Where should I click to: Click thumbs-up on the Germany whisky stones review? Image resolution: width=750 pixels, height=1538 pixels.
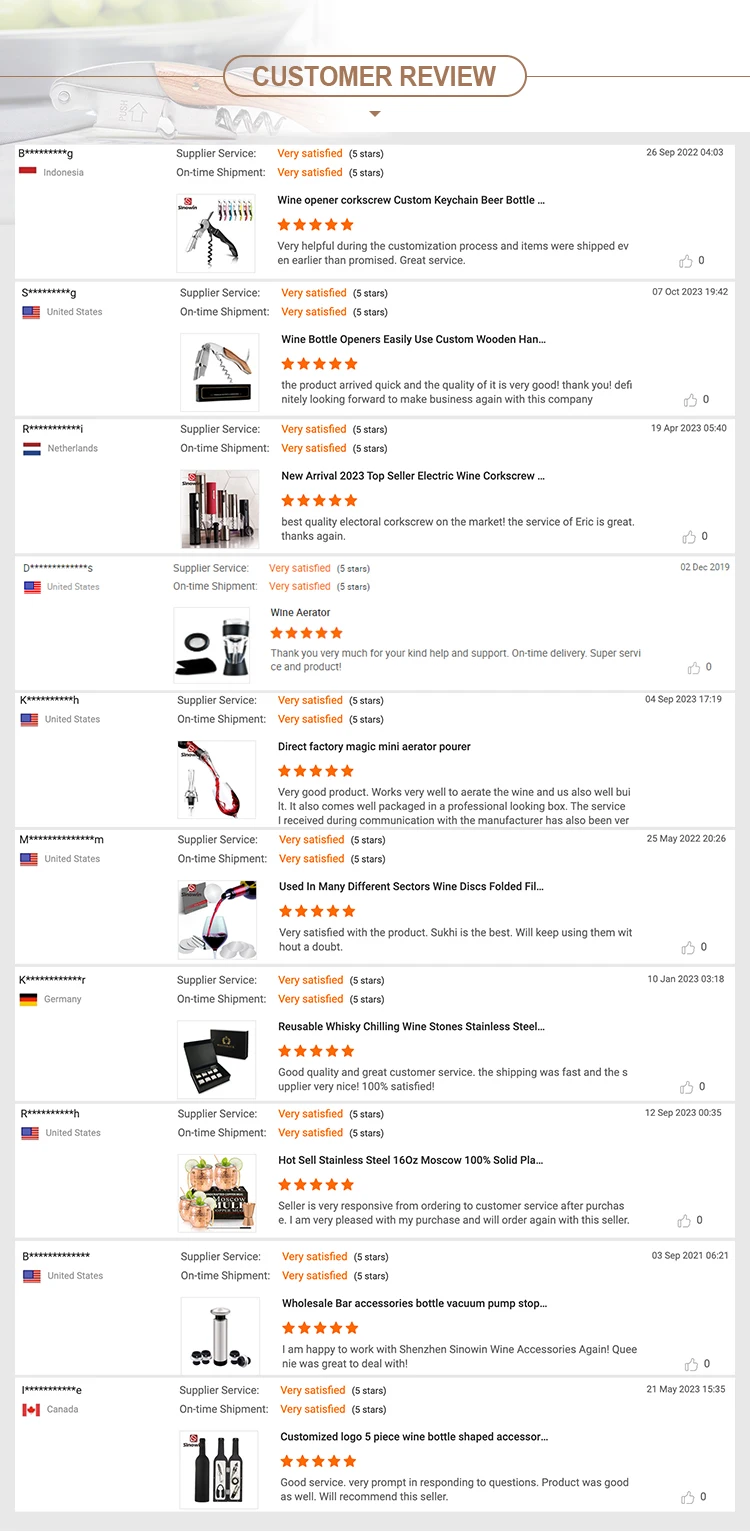pyautogui.click(x=687, y=1087)
